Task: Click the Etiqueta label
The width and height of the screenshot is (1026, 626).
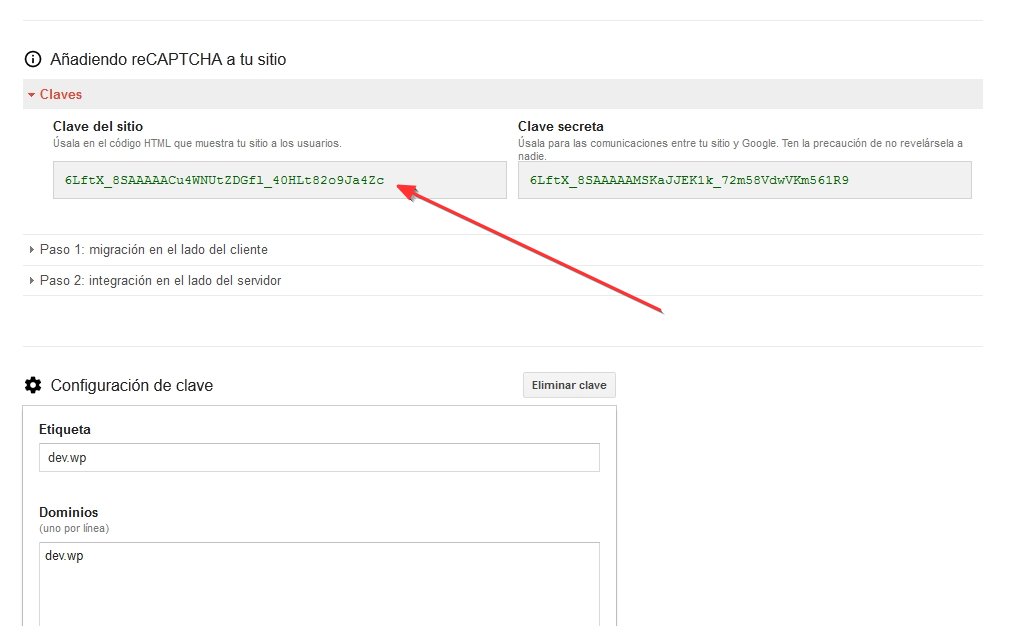Action: [65, 430]
